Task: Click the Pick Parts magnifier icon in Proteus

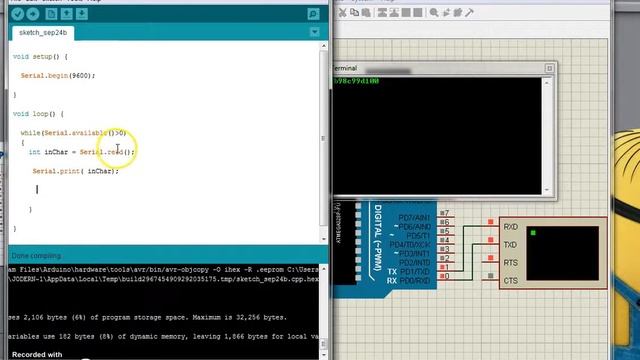Action: click(434, 13)
